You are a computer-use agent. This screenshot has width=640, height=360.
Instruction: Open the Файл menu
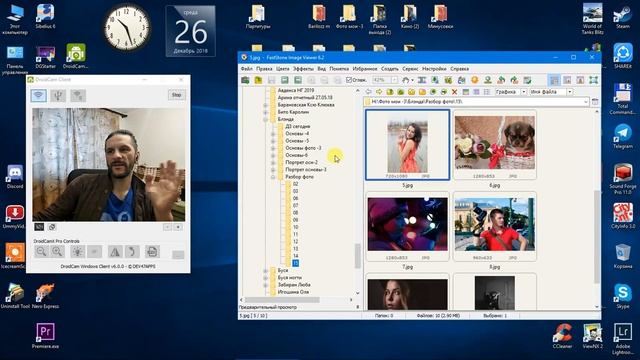[x=247, y=69]
